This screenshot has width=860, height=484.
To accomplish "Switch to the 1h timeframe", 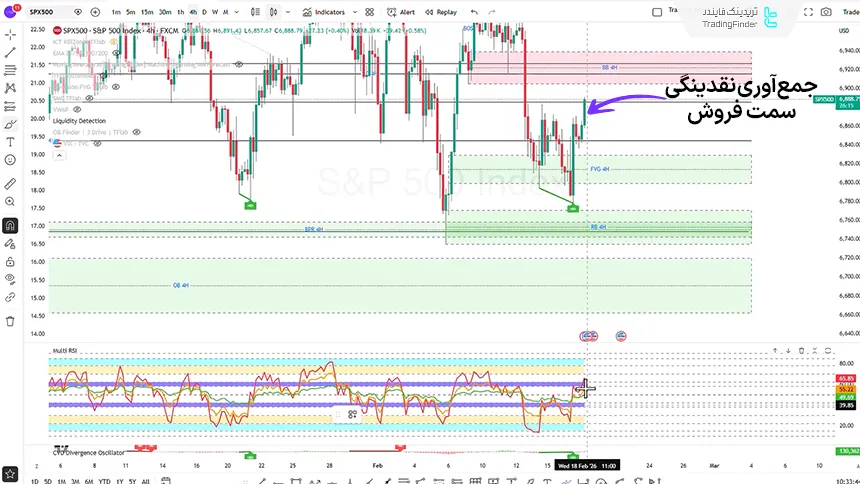I will (x=178, y=12).
